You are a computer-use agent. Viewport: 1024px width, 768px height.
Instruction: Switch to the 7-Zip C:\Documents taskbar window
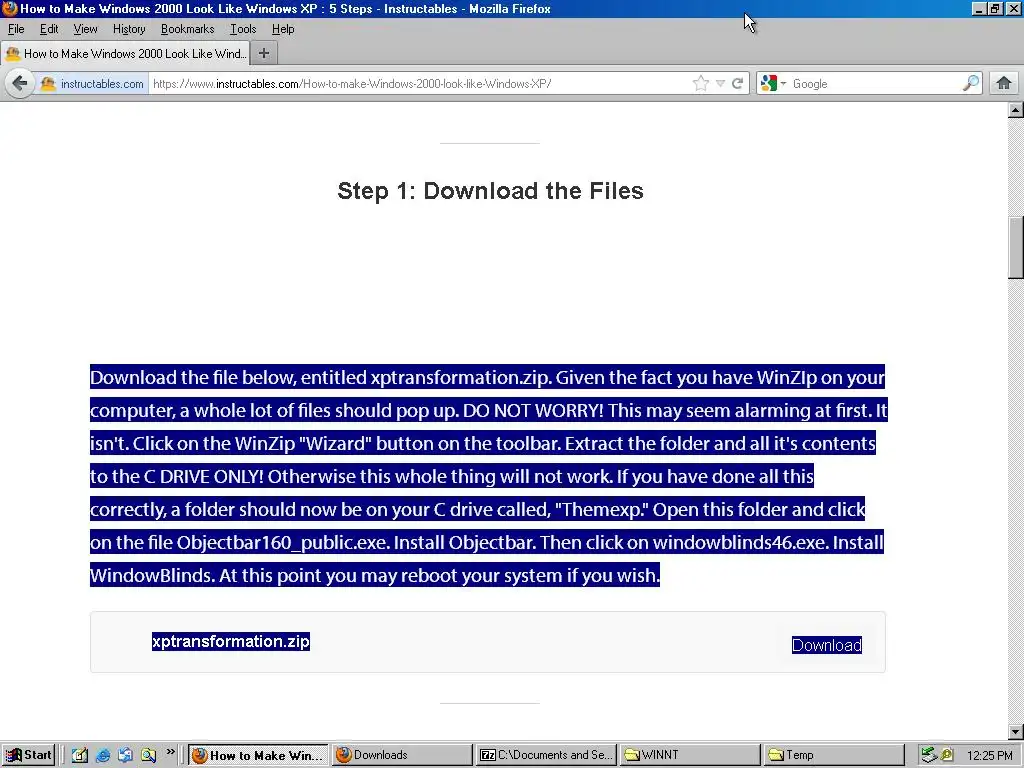(546, 755)
